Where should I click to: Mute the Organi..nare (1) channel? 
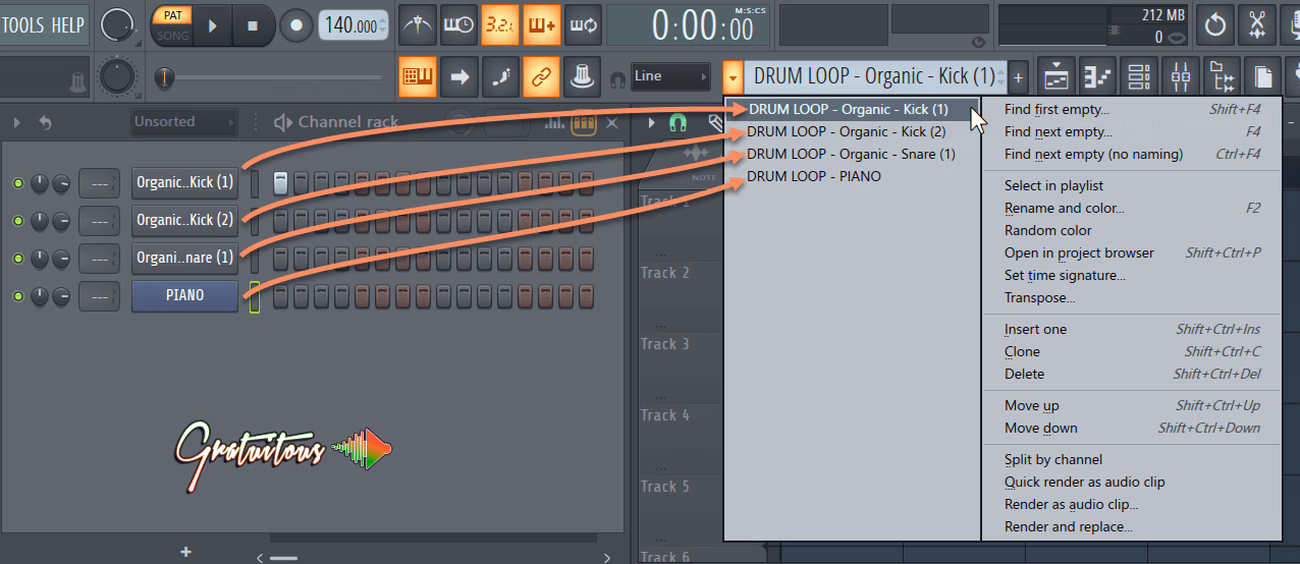17,258
